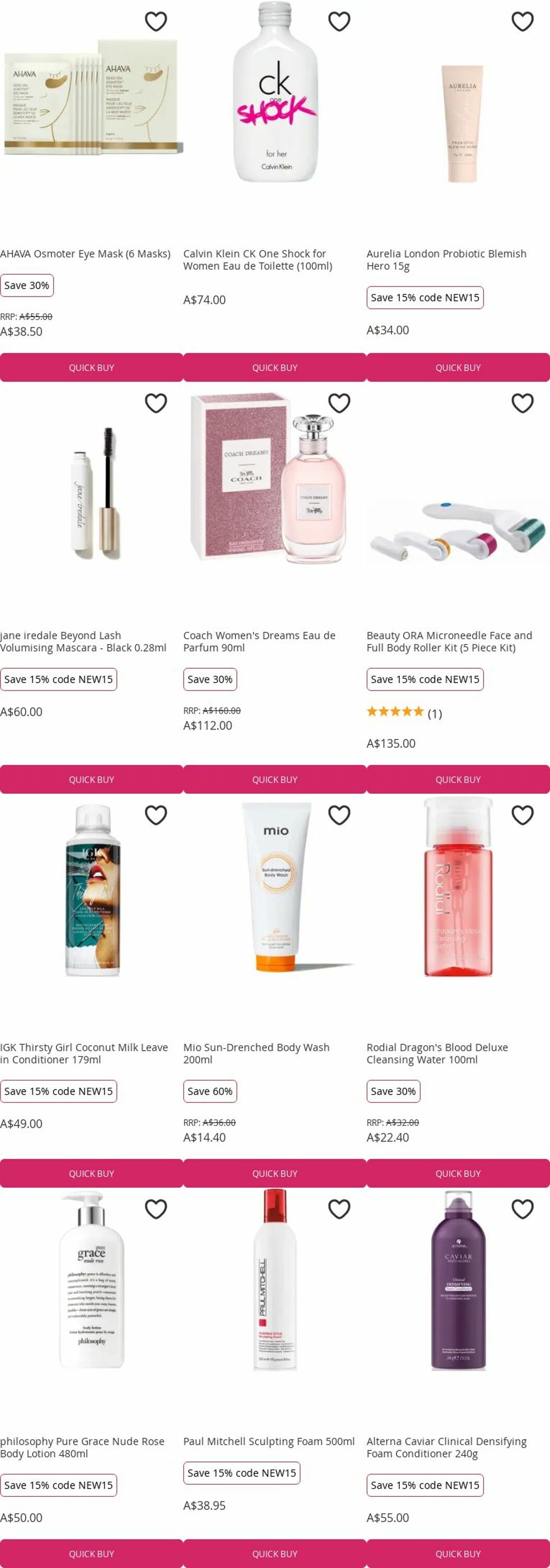Favorite the IGK Thirsty Girl conditioner

pos(156,815)
